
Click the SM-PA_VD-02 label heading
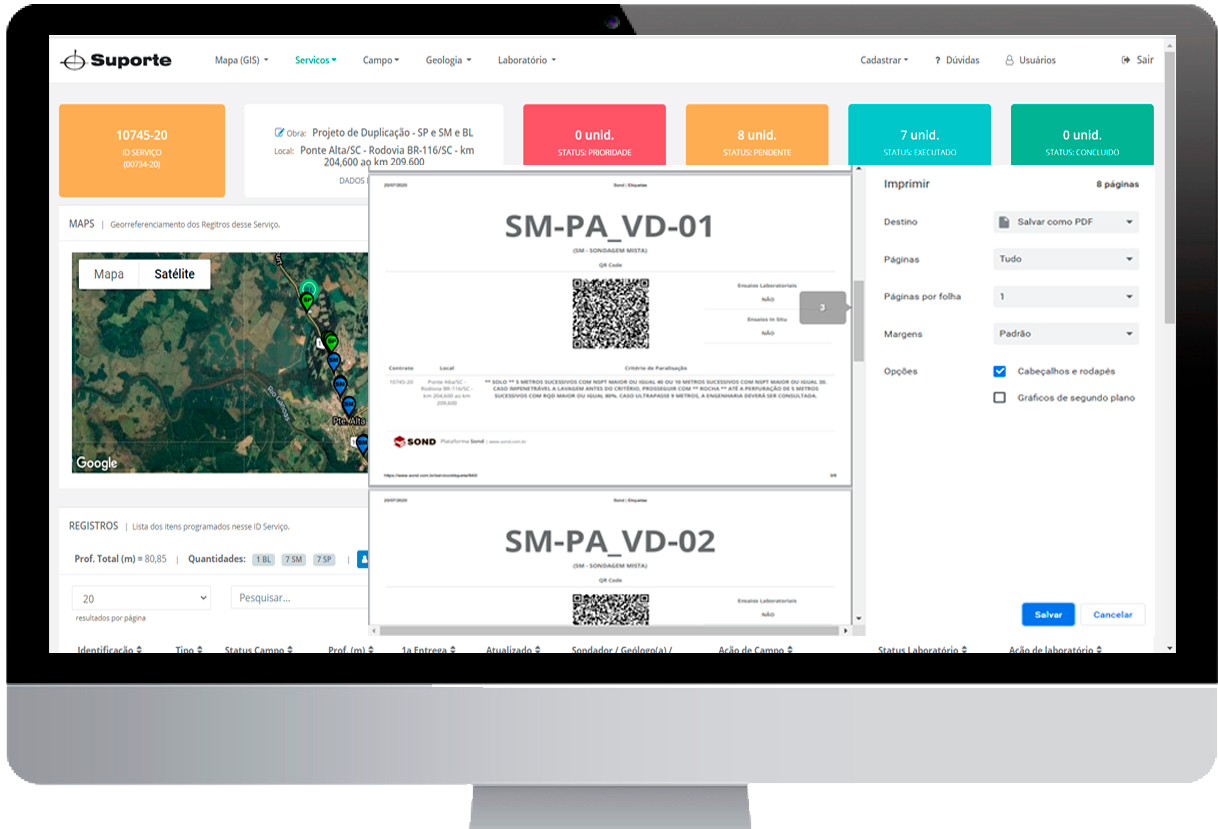[610, 541]
